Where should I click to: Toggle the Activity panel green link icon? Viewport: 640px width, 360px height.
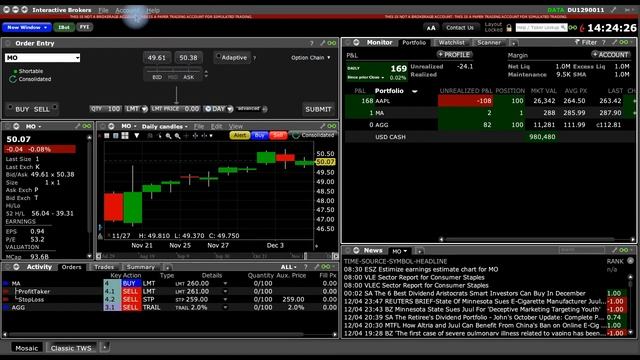tap(326, 267)
